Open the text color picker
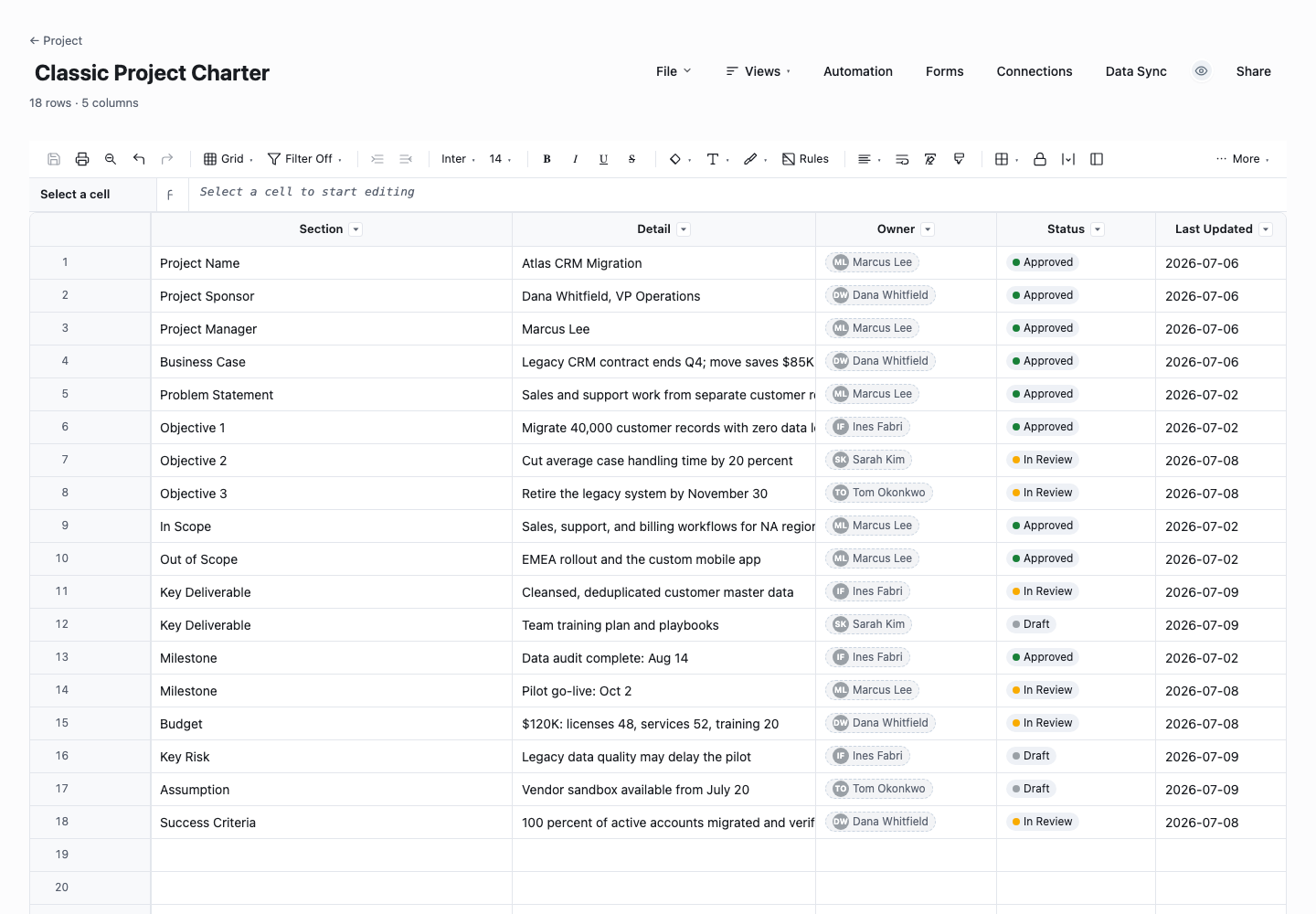Viewport: 1316px width, 914px height. click(717, 159)
